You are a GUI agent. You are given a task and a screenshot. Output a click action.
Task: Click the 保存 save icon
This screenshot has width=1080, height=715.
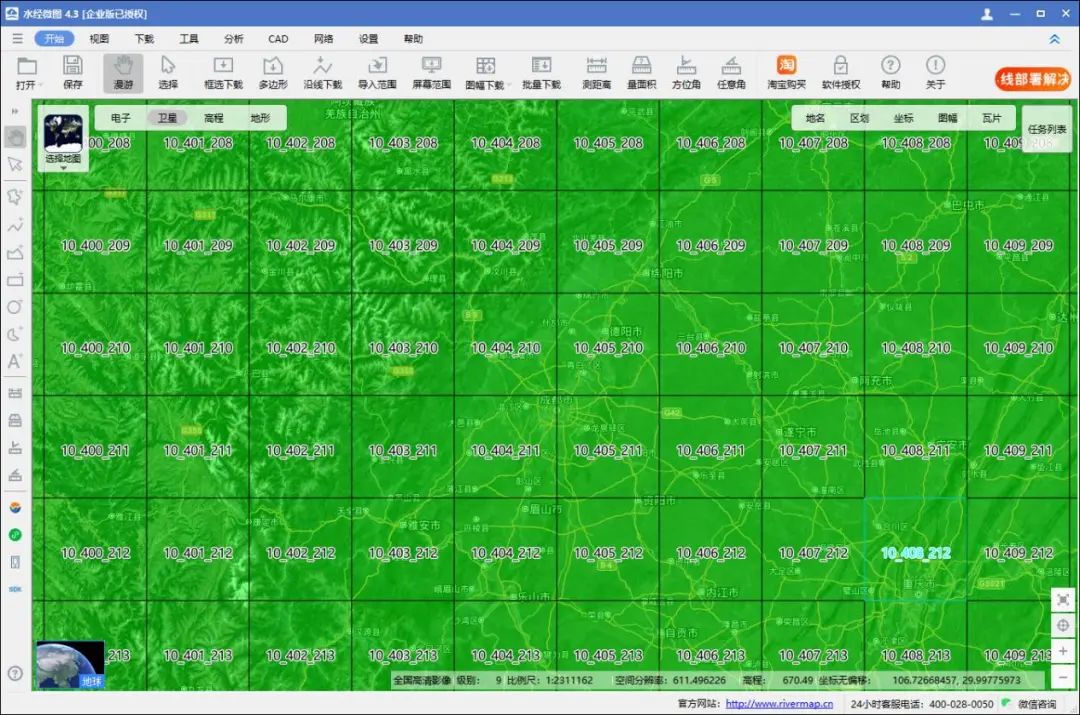[x=72, y=72]
